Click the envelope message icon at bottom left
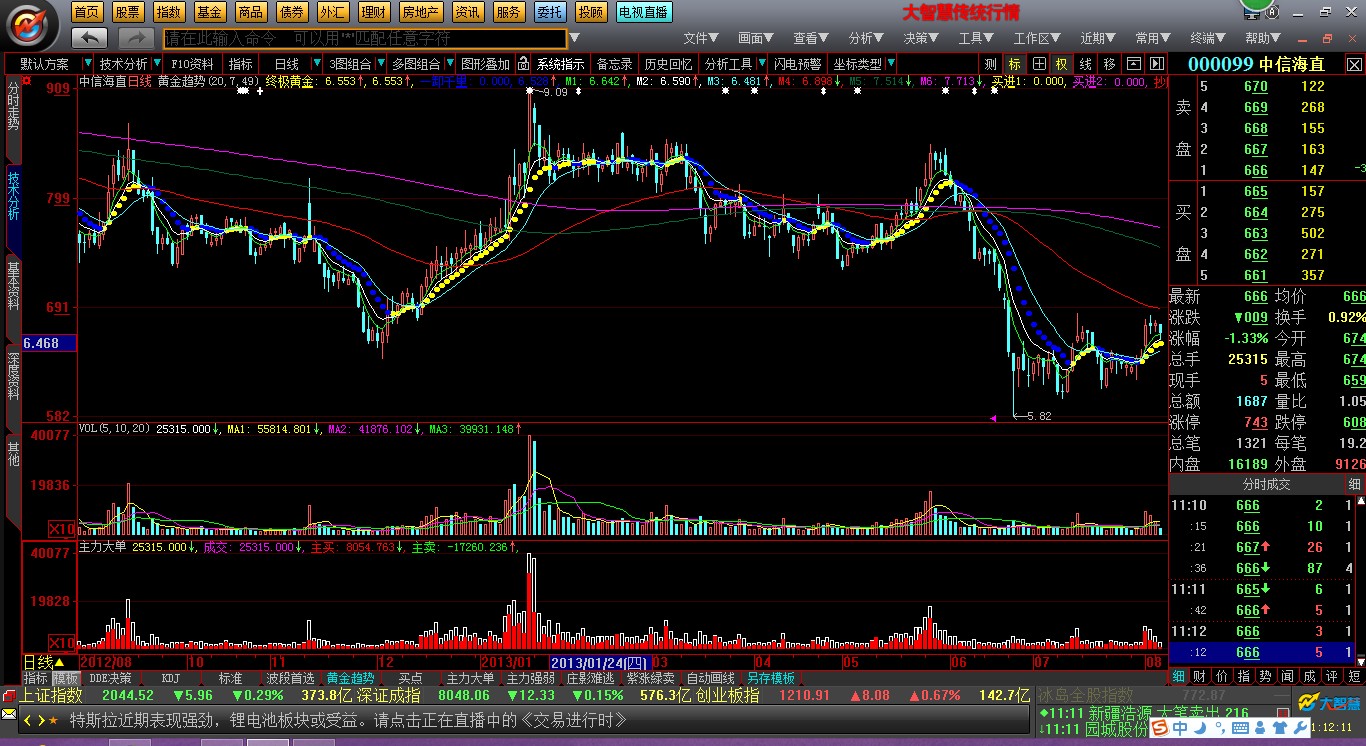Image resolution: width=1366 pixels, height=746 pixels. coord(9,713)
